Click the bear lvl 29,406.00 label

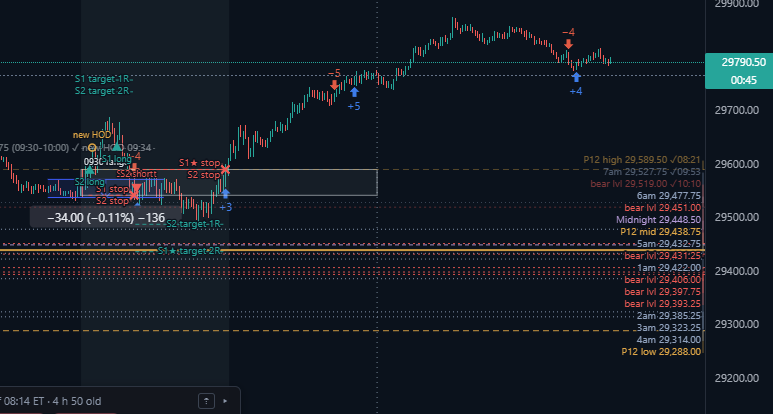pos(663,279)
